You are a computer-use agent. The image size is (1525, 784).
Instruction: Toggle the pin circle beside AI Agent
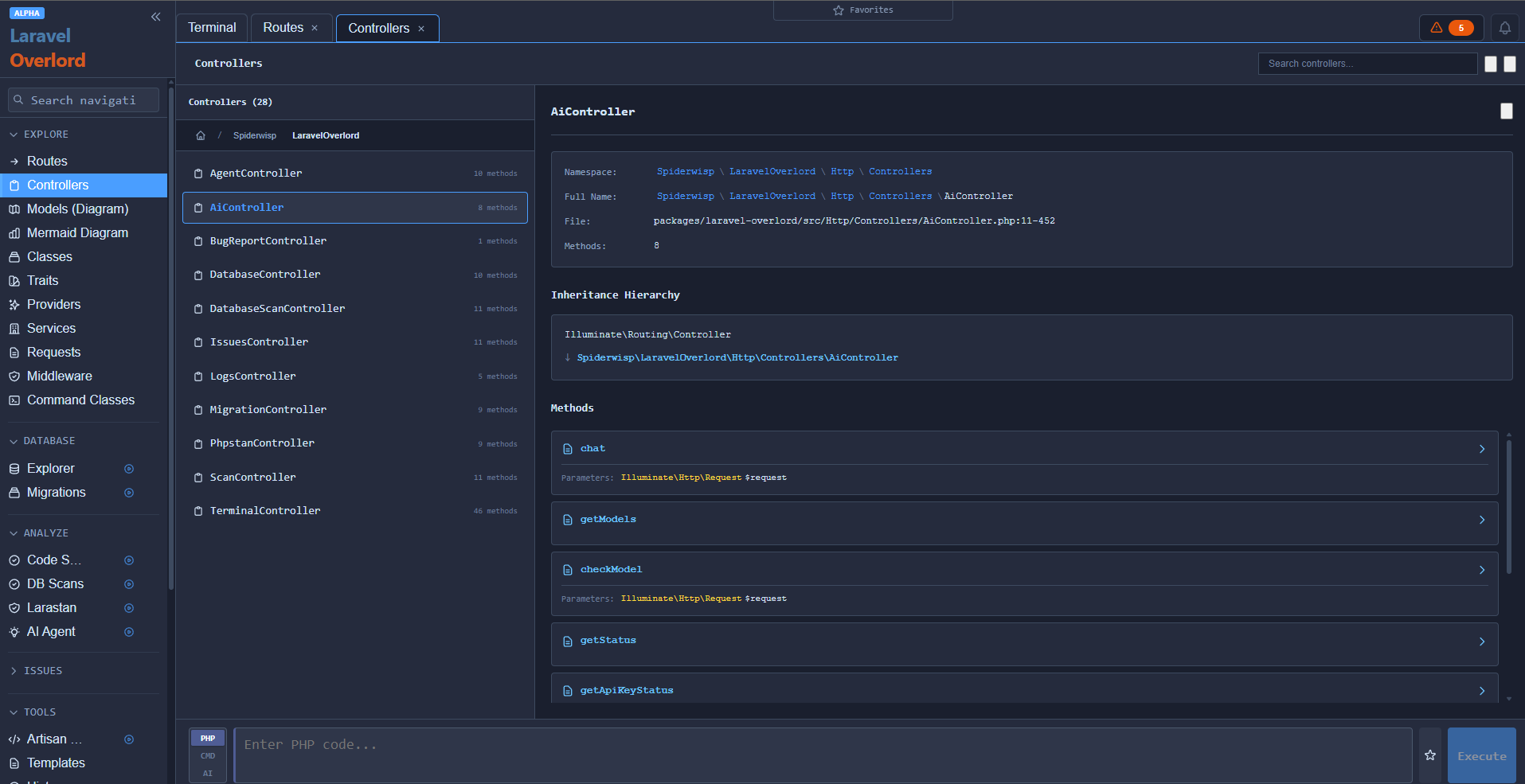point(129,632)
